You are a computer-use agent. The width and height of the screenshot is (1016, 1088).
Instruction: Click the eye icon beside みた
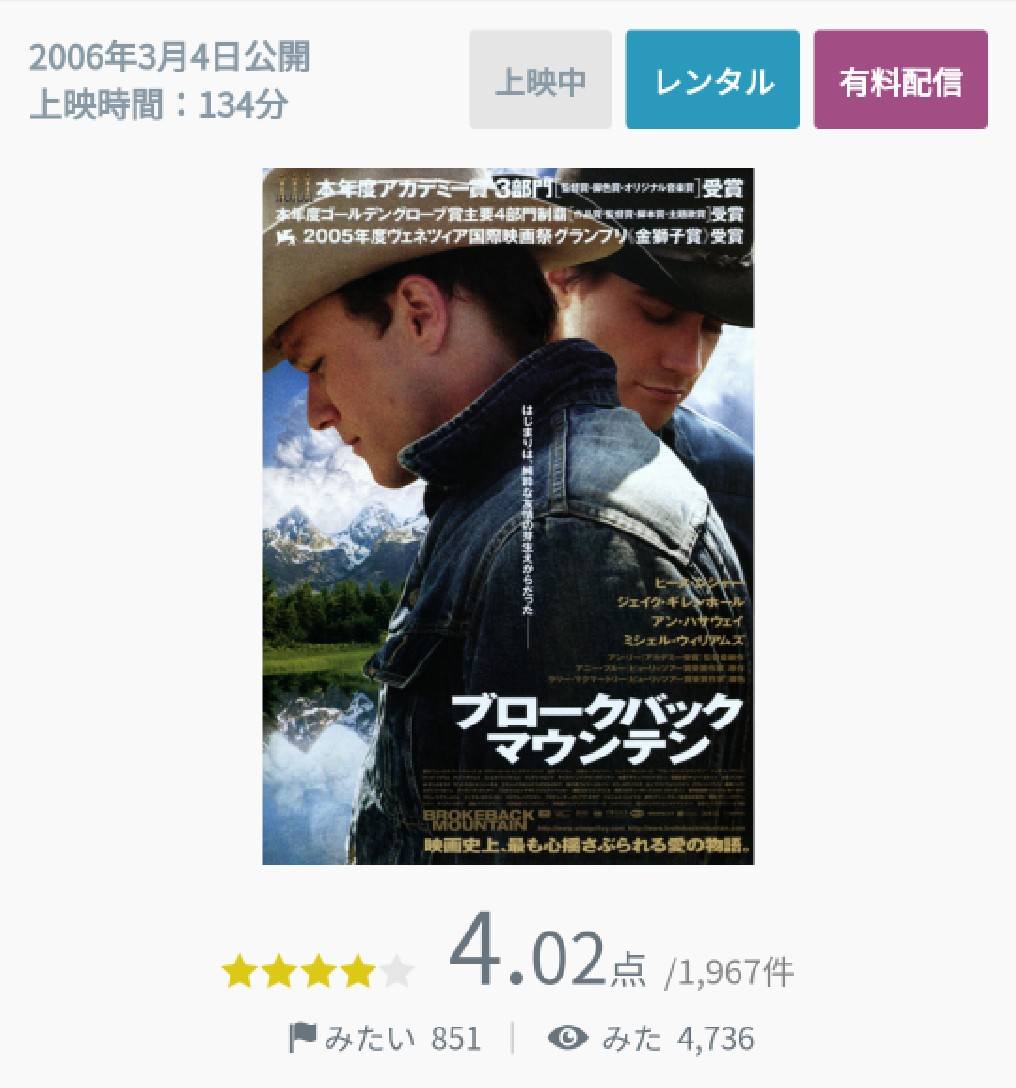click(x=568, y=1038)
